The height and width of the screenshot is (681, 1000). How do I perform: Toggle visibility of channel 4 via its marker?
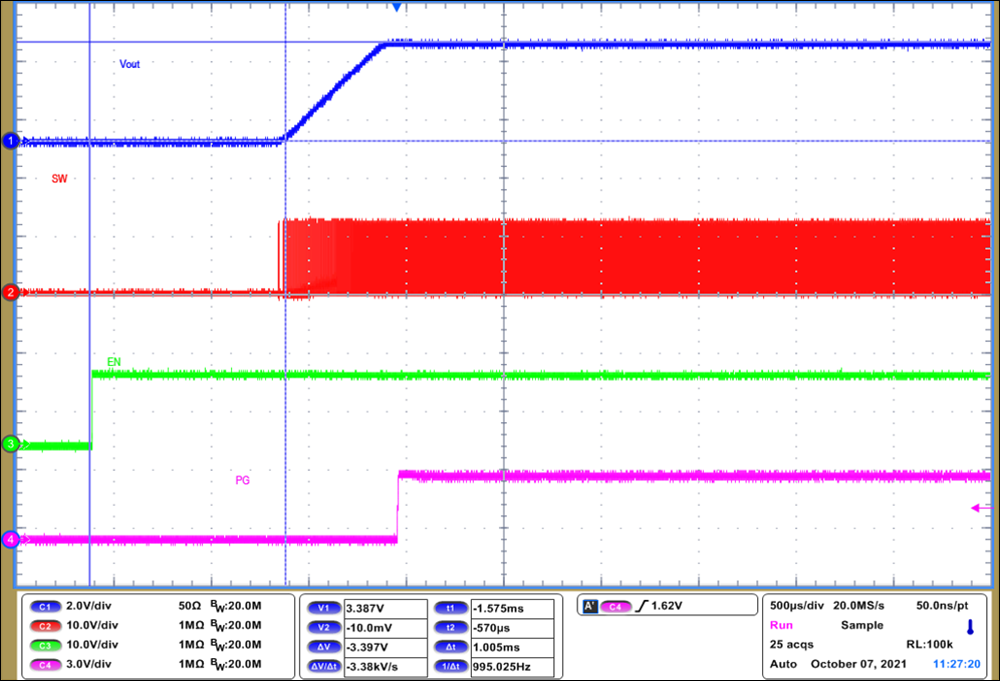(8, 541)
